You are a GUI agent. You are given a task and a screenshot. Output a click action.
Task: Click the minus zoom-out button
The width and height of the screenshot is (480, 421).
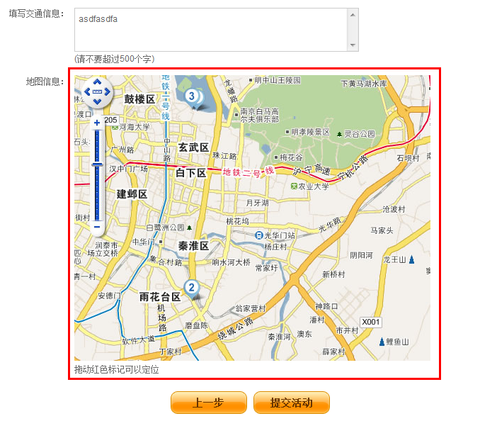click(x=97, y=227)
